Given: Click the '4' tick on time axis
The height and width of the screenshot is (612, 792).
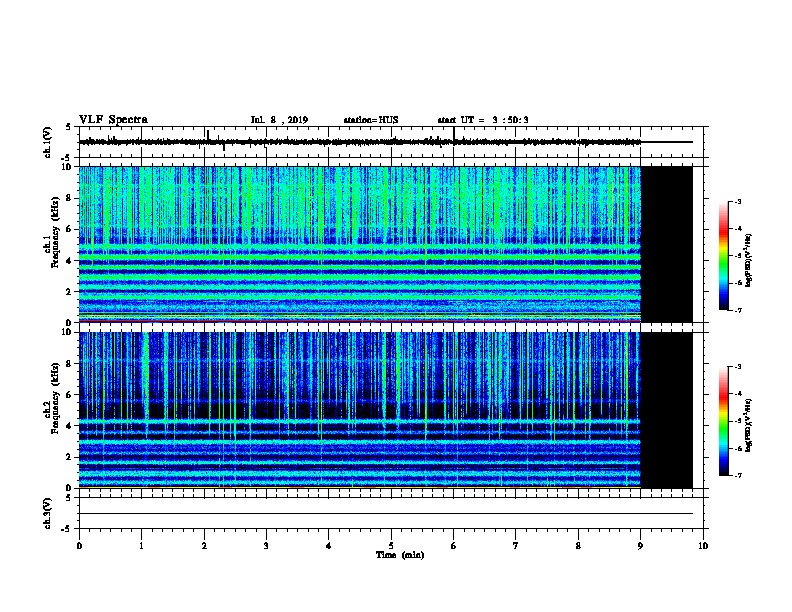Looking at the screenshot, I should 329,546.
